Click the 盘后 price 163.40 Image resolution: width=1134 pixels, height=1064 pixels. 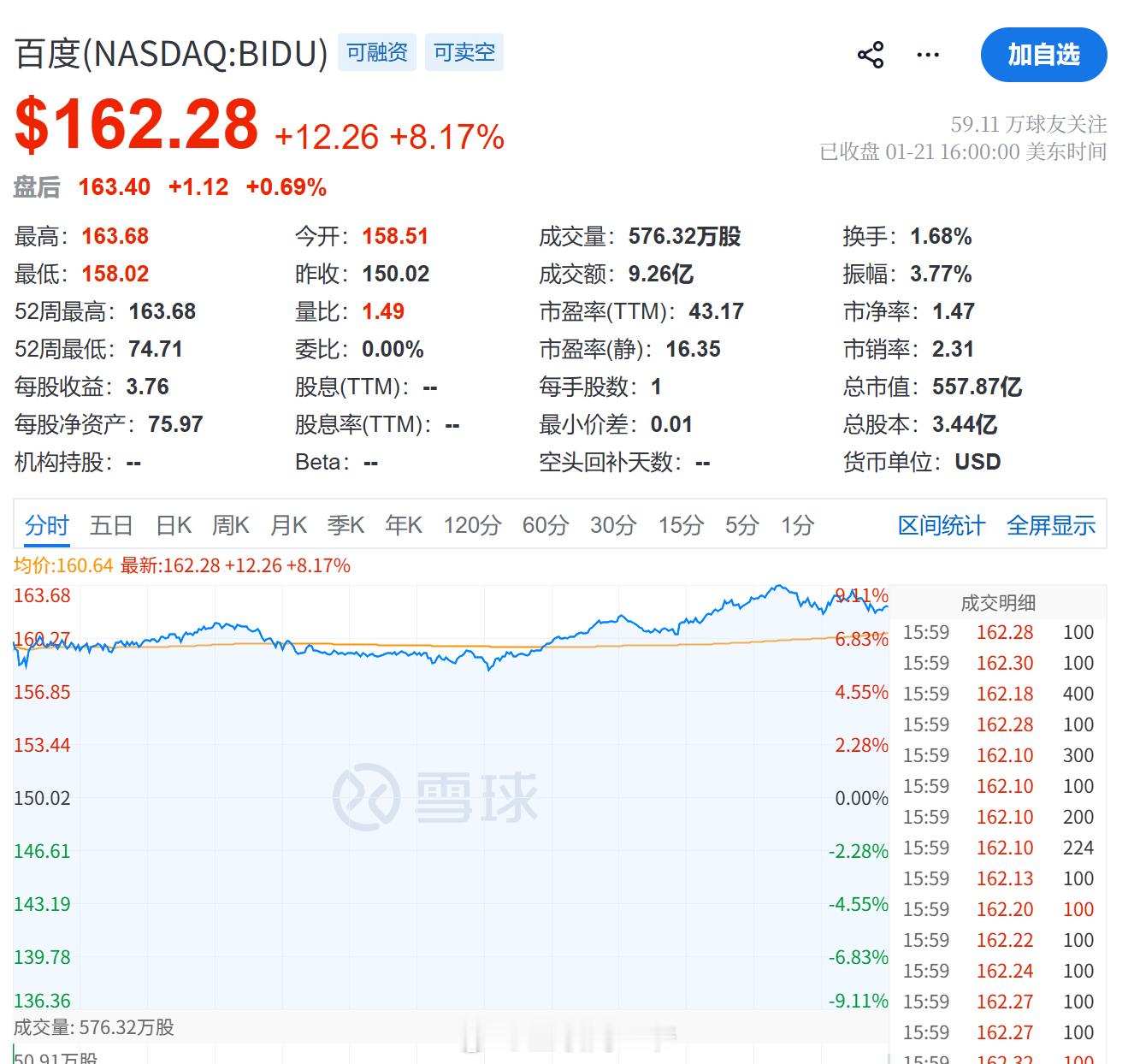click(x=115, y=187)
